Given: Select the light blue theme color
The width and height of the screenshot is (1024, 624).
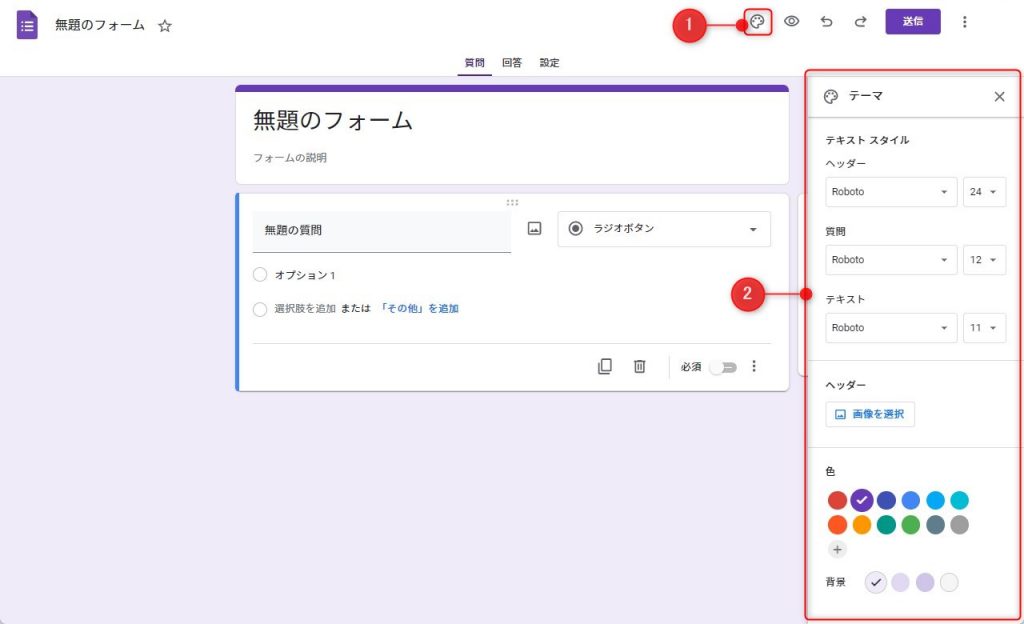Looking at the screenshot, I should pos(935,501).
